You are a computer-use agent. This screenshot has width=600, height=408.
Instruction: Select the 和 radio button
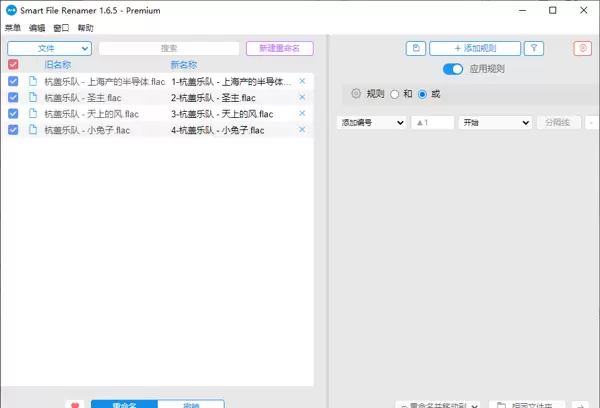[x=395, y=94]
